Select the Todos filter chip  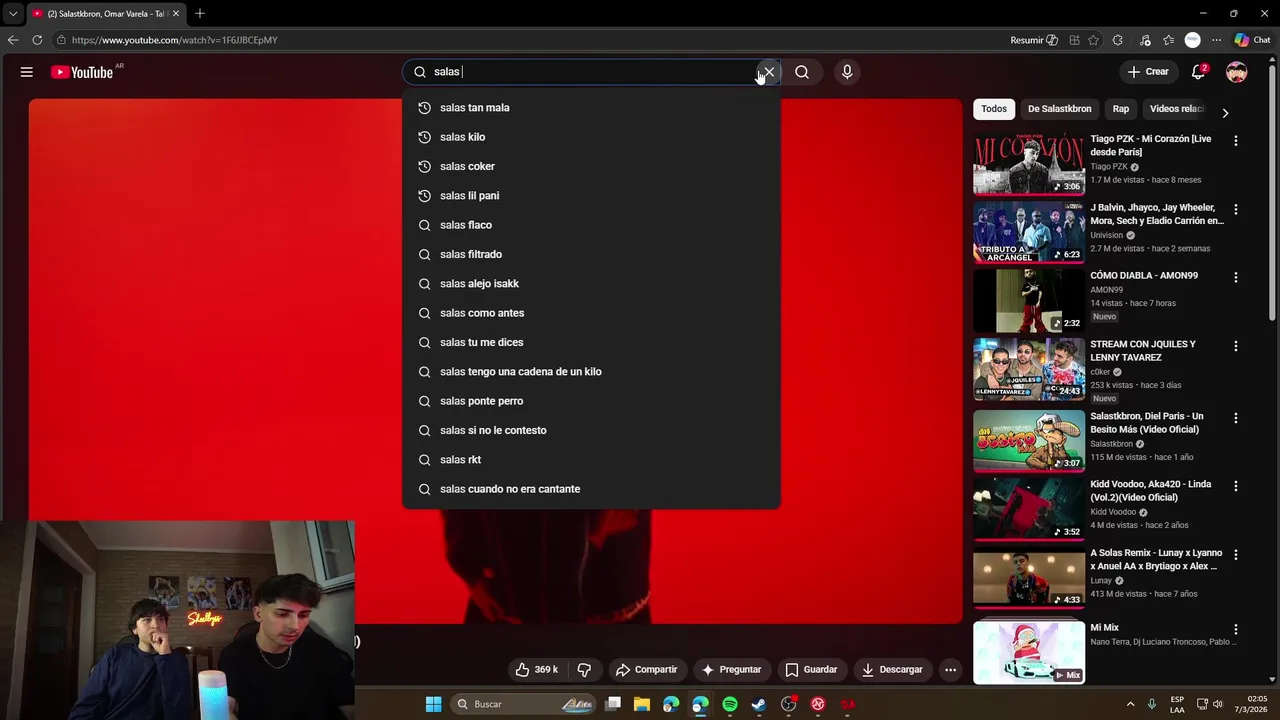(994, 109)
